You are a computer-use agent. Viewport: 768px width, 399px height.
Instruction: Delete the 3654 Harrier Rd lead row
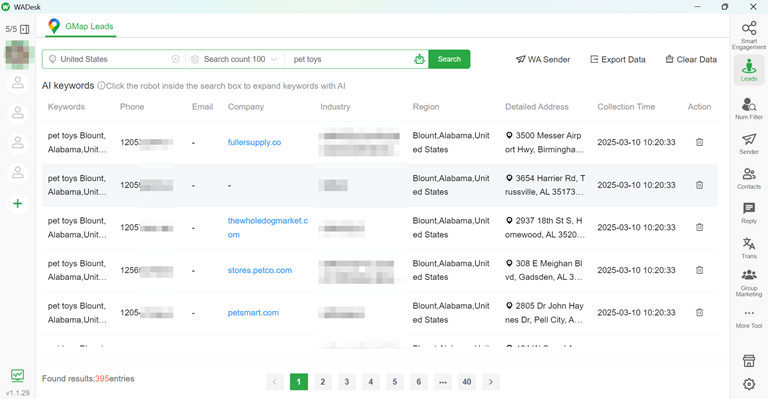(x=699, y=185)
